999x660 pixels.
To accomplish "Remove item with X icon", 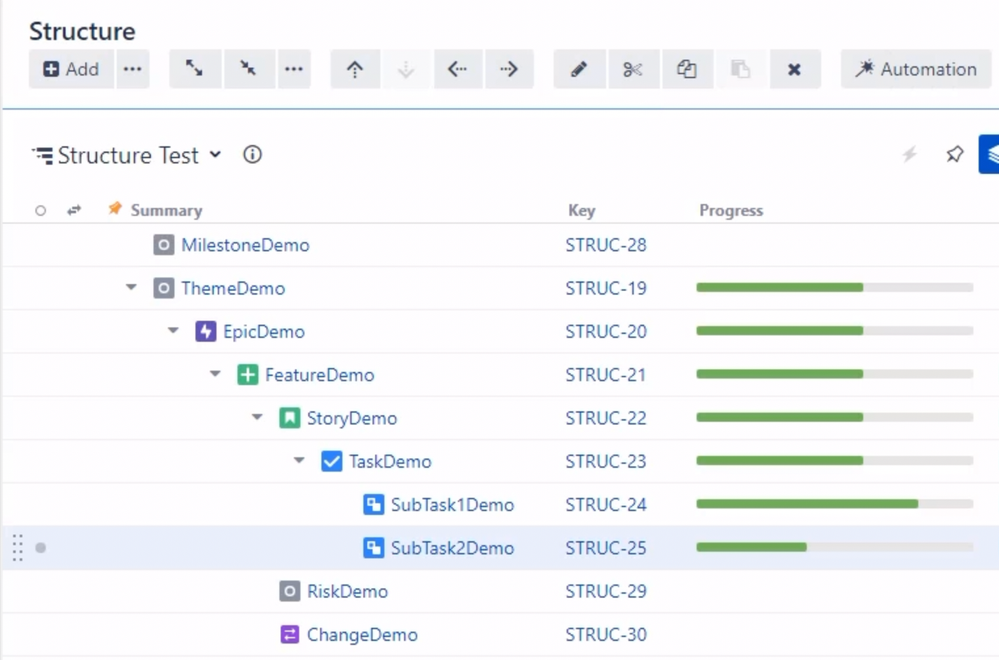I will (794, 69).
